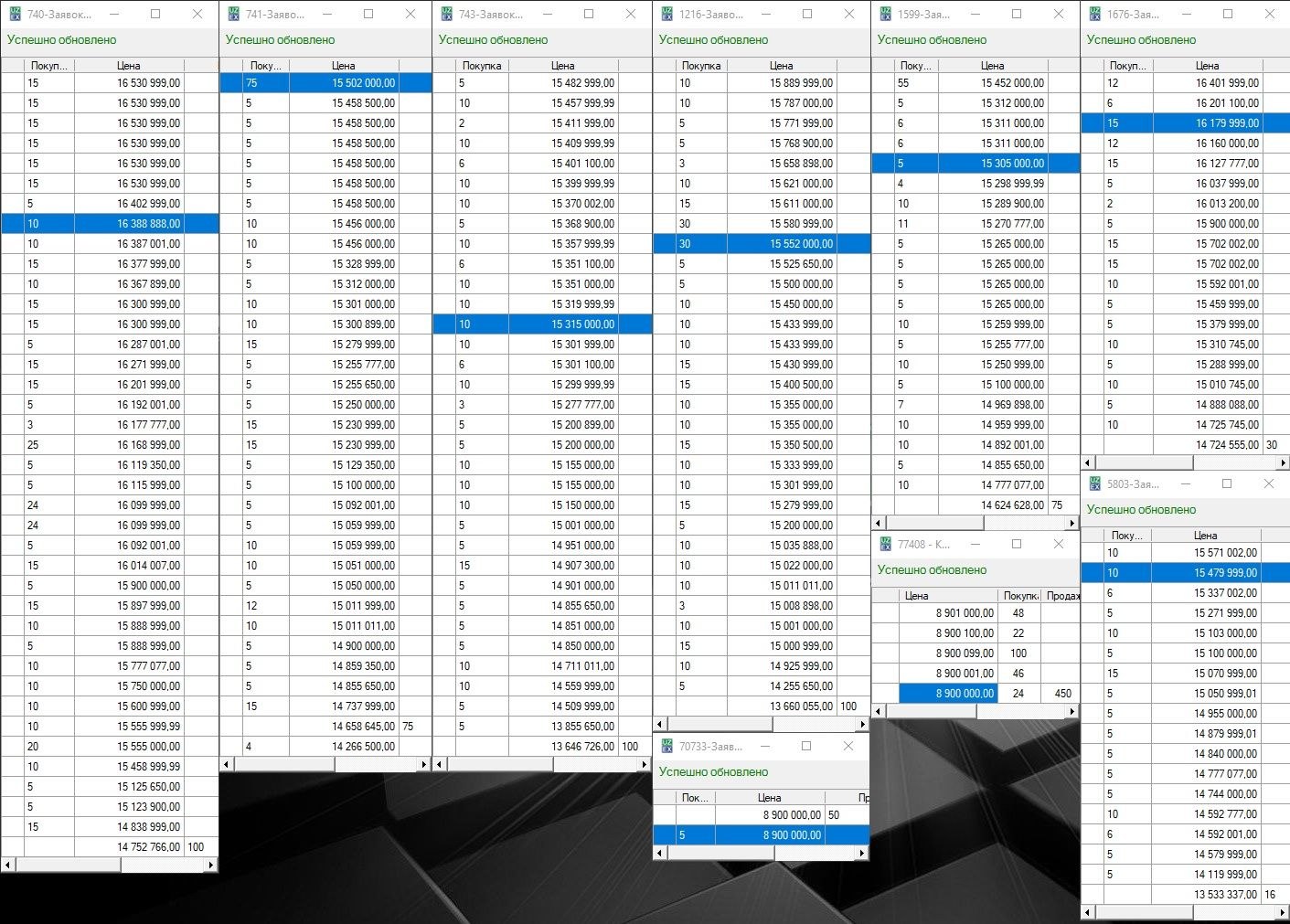Click the title bar icon of window 1216

point(666,15)
